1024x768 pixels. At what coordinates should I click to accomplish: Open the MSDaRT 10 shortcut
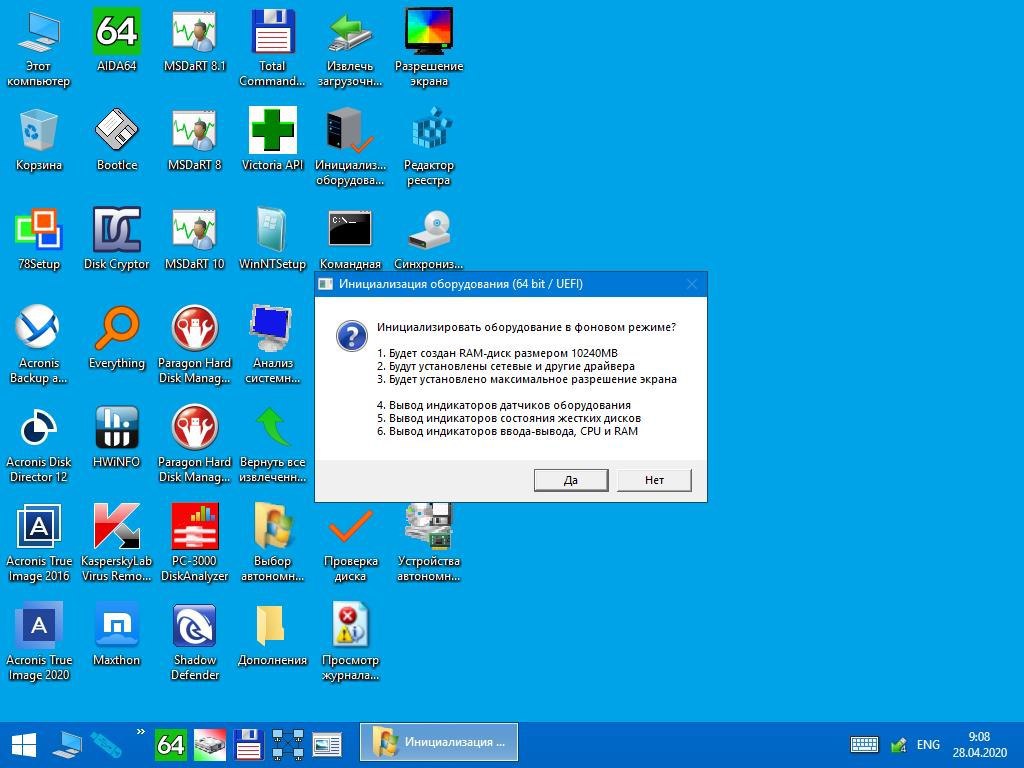[x=195, y=238]
